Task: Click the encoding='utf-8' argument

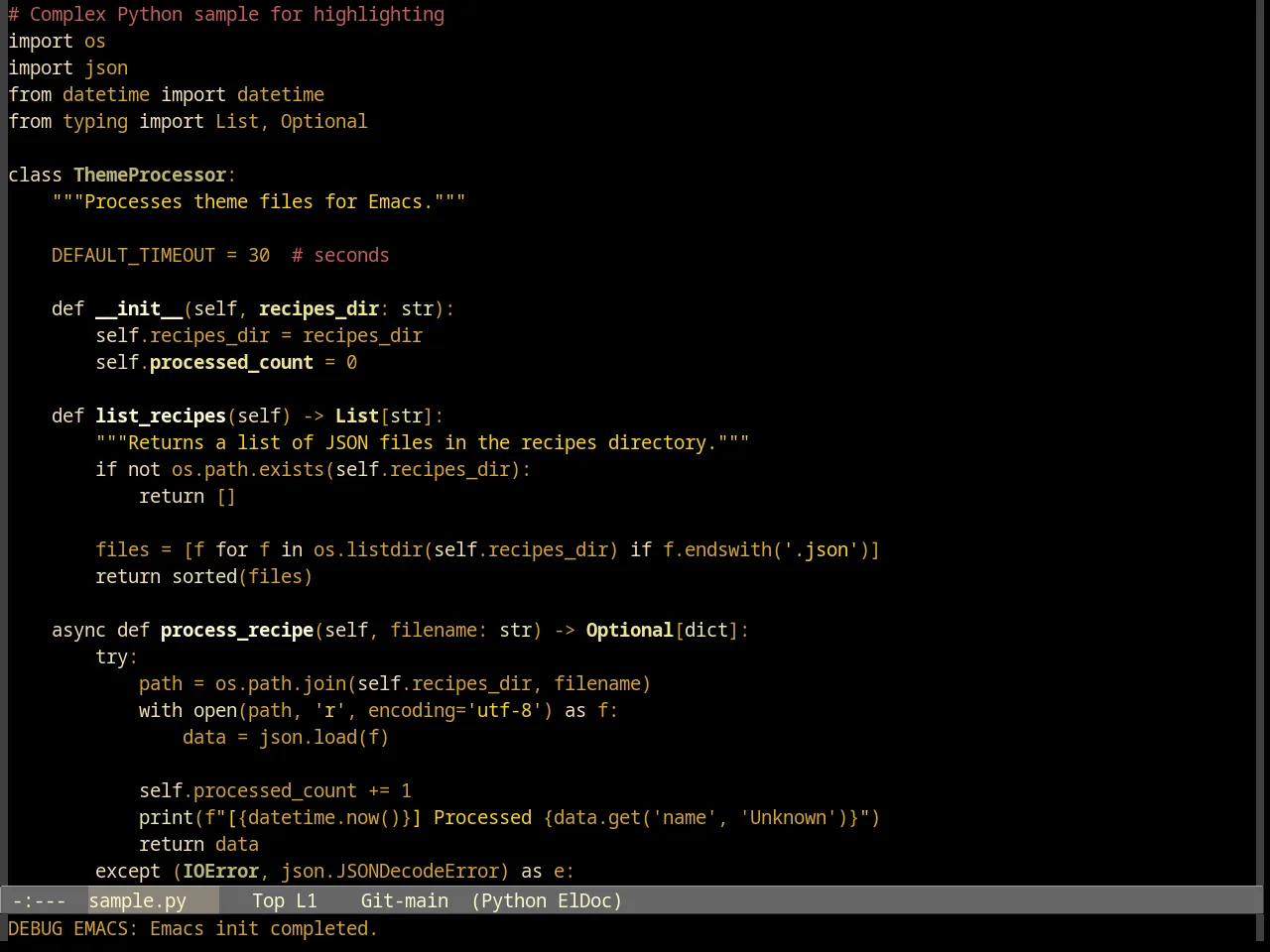Action: point(455,710)
